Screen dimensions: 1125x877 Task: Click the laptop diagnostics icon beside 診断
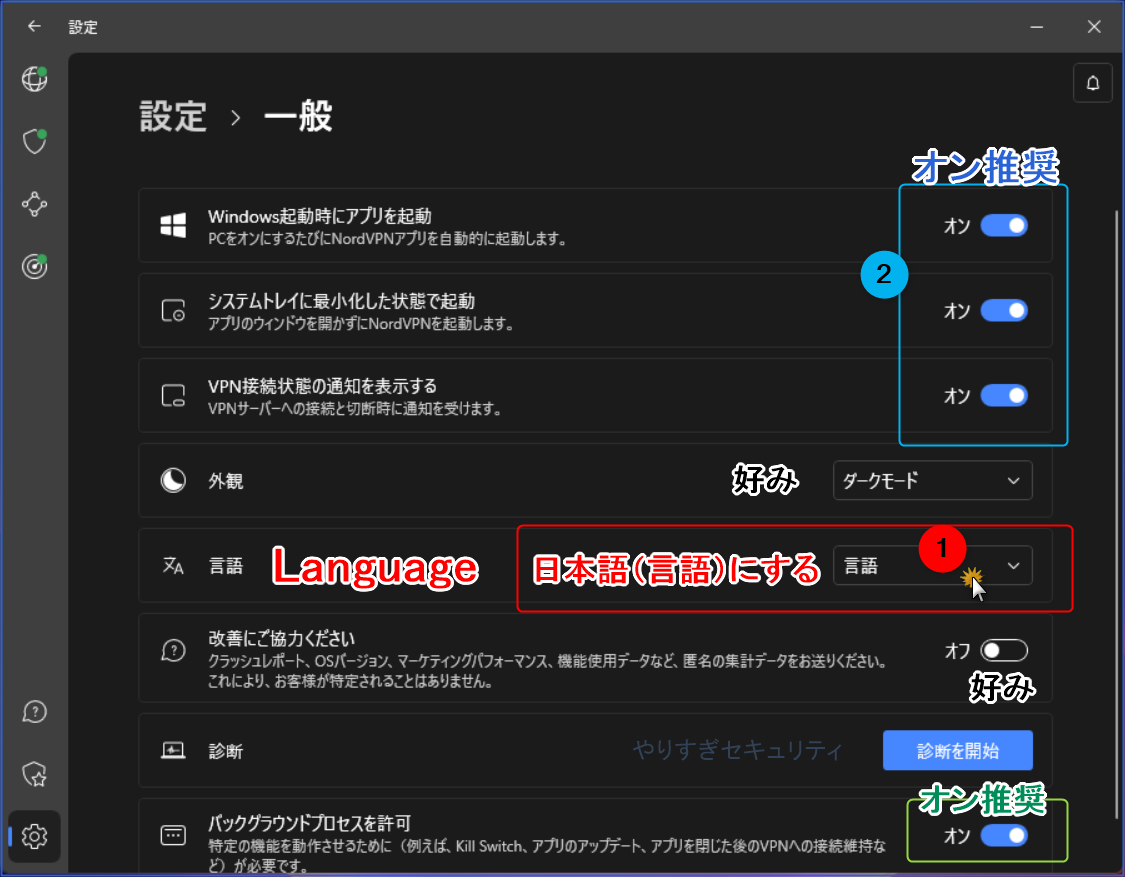(x=173, y=751)
